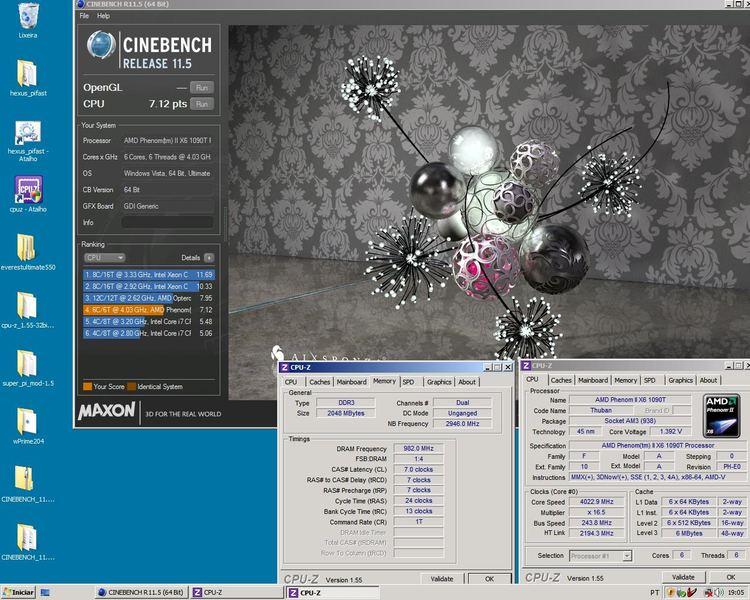750x600 pixels.
Task: Click the DC Mode Unganged value
Action: (462, 413)
